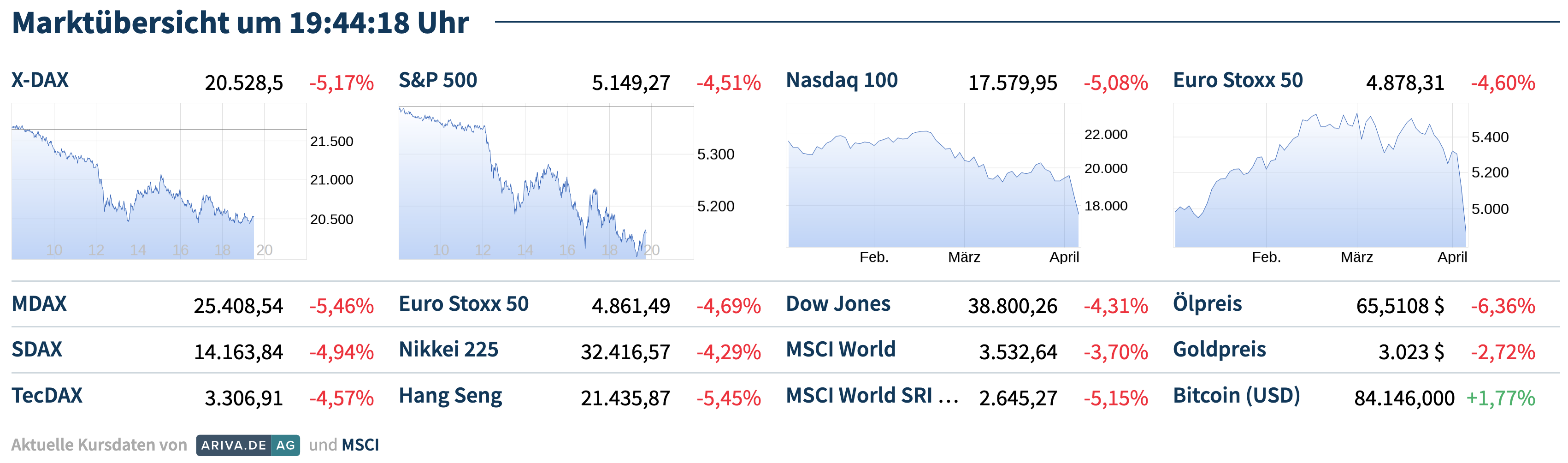Go to the Nasdaq 100 title link
The image size is (1568, 463).
[x=841, y=80]
